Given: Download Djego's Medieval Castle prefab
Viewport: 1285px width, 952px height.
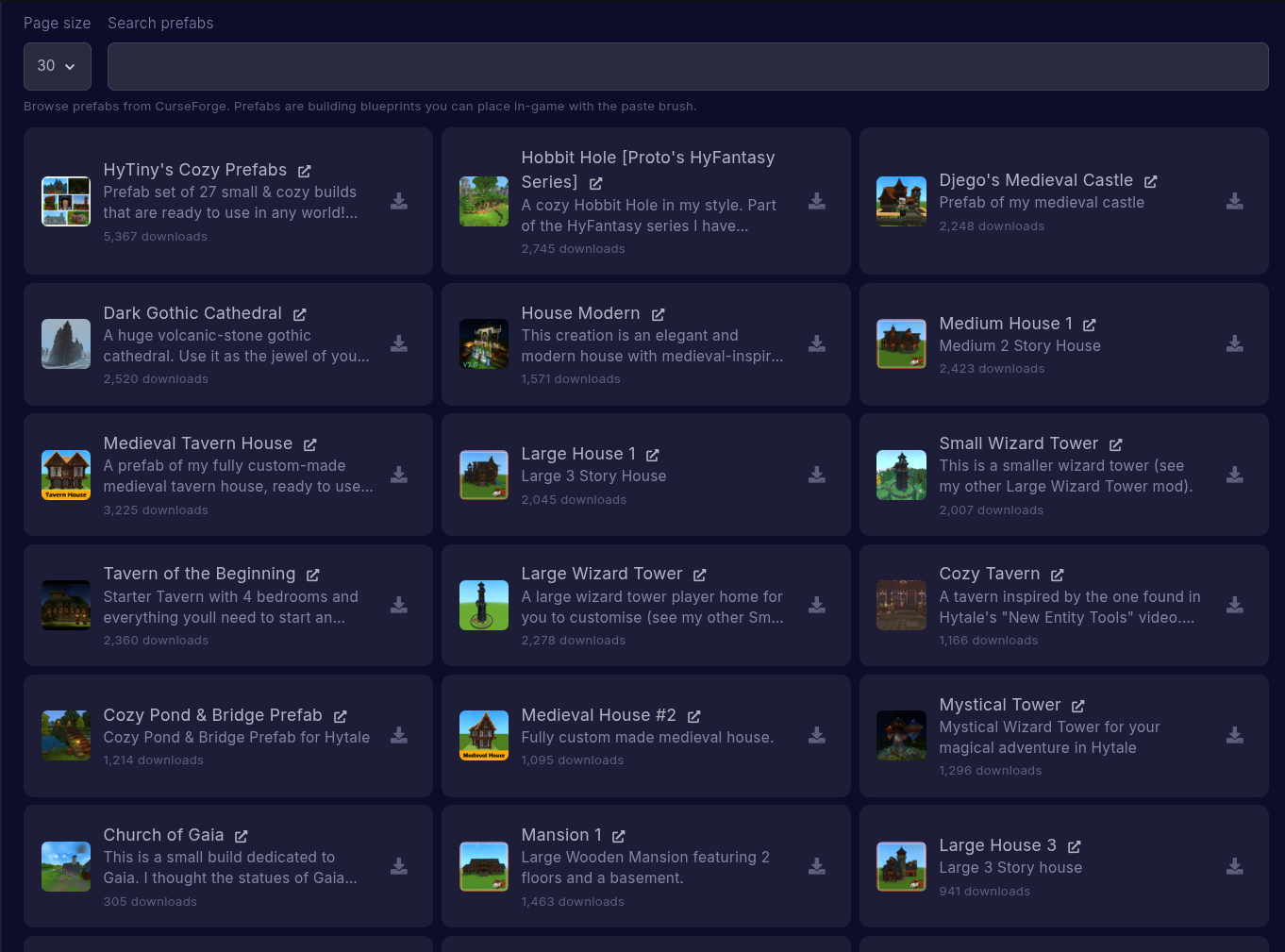Looking at the screenshot, I should (1234, 201).
